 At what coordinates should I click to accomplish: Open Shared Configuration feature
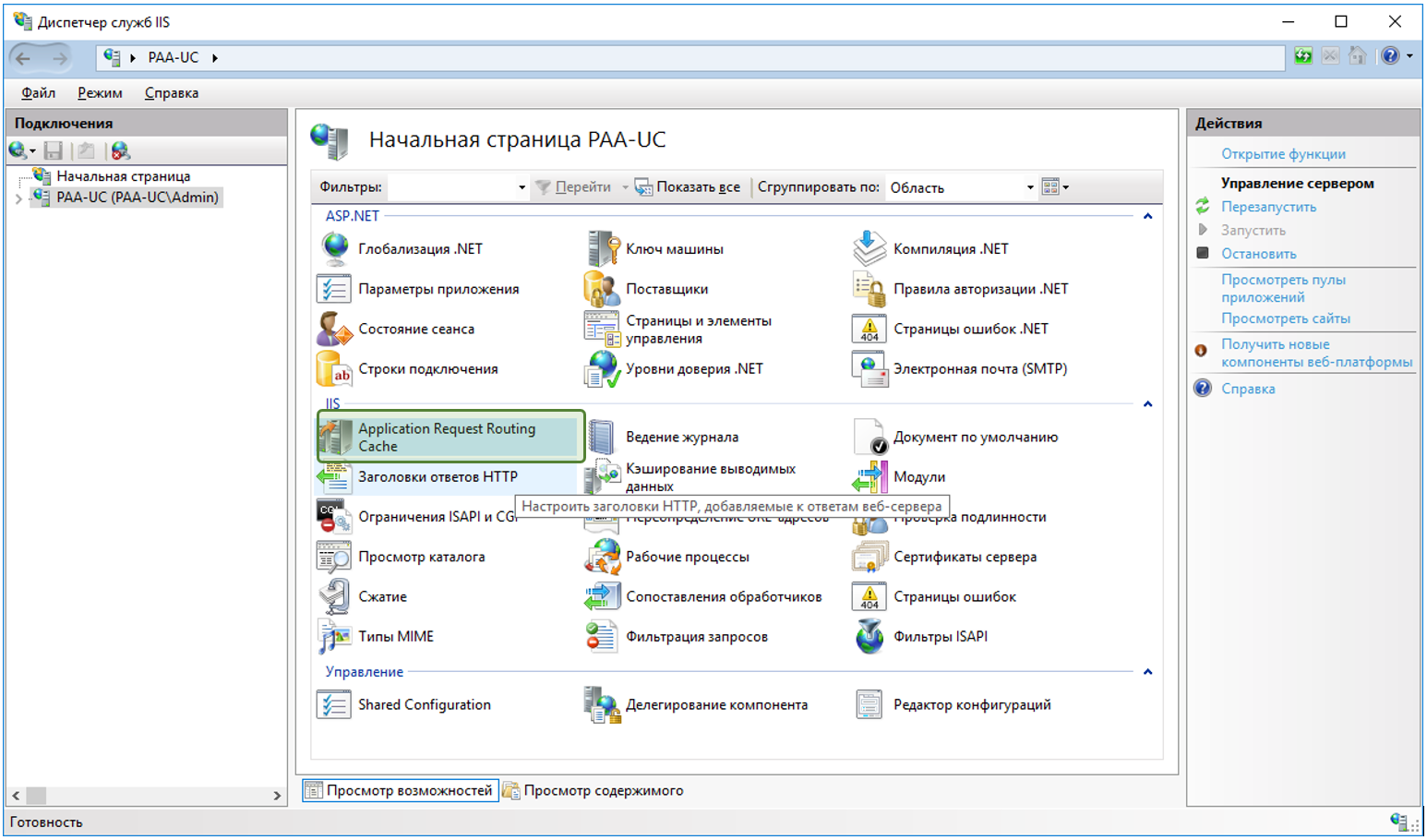pos(404,704)
